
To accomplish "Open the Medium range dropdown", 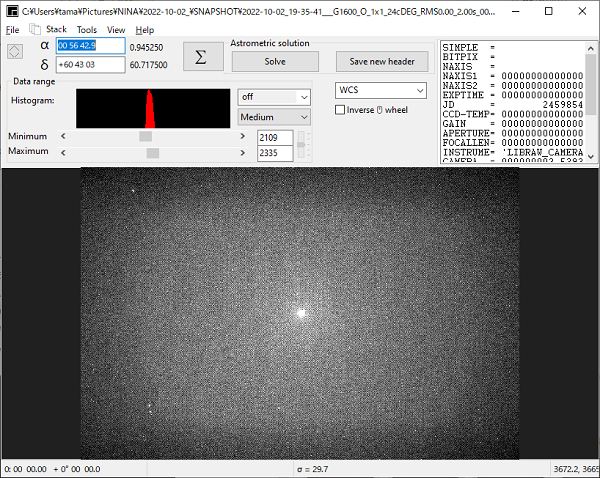I will 274,117.
